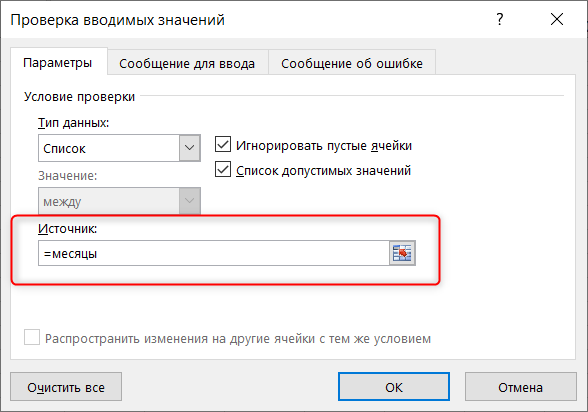
Task: Toggle Игнорировать пустые ячейки checkbox
Action: pyautogui.click(x=223, y=144)
